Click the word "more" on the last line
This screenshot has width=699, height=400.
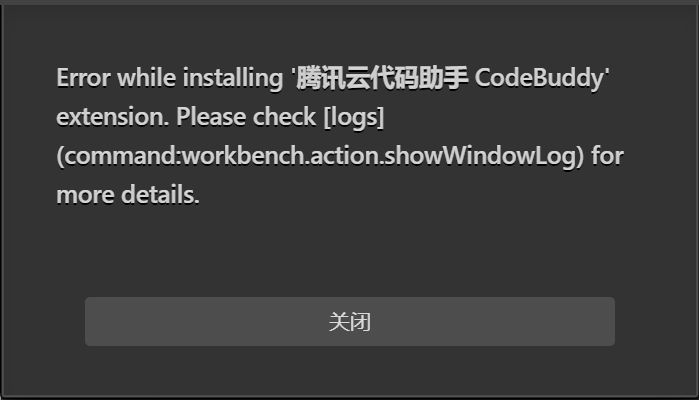click(x=85, y=195)
